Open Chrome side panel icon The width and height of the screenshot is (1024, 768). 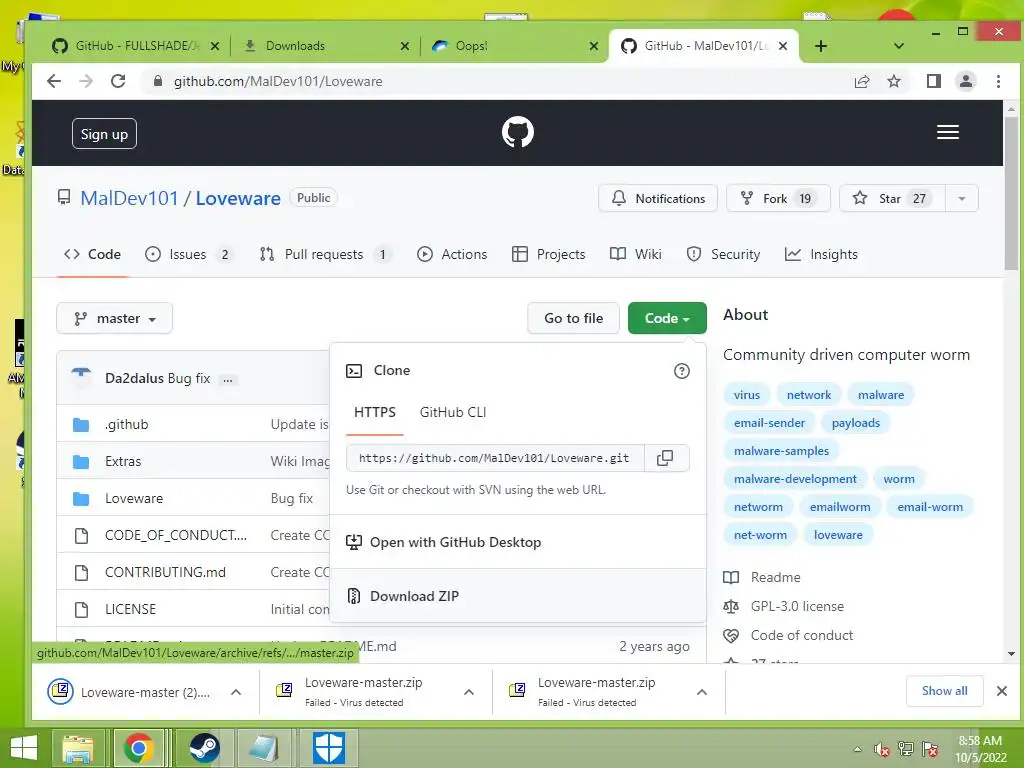[934, 81]
